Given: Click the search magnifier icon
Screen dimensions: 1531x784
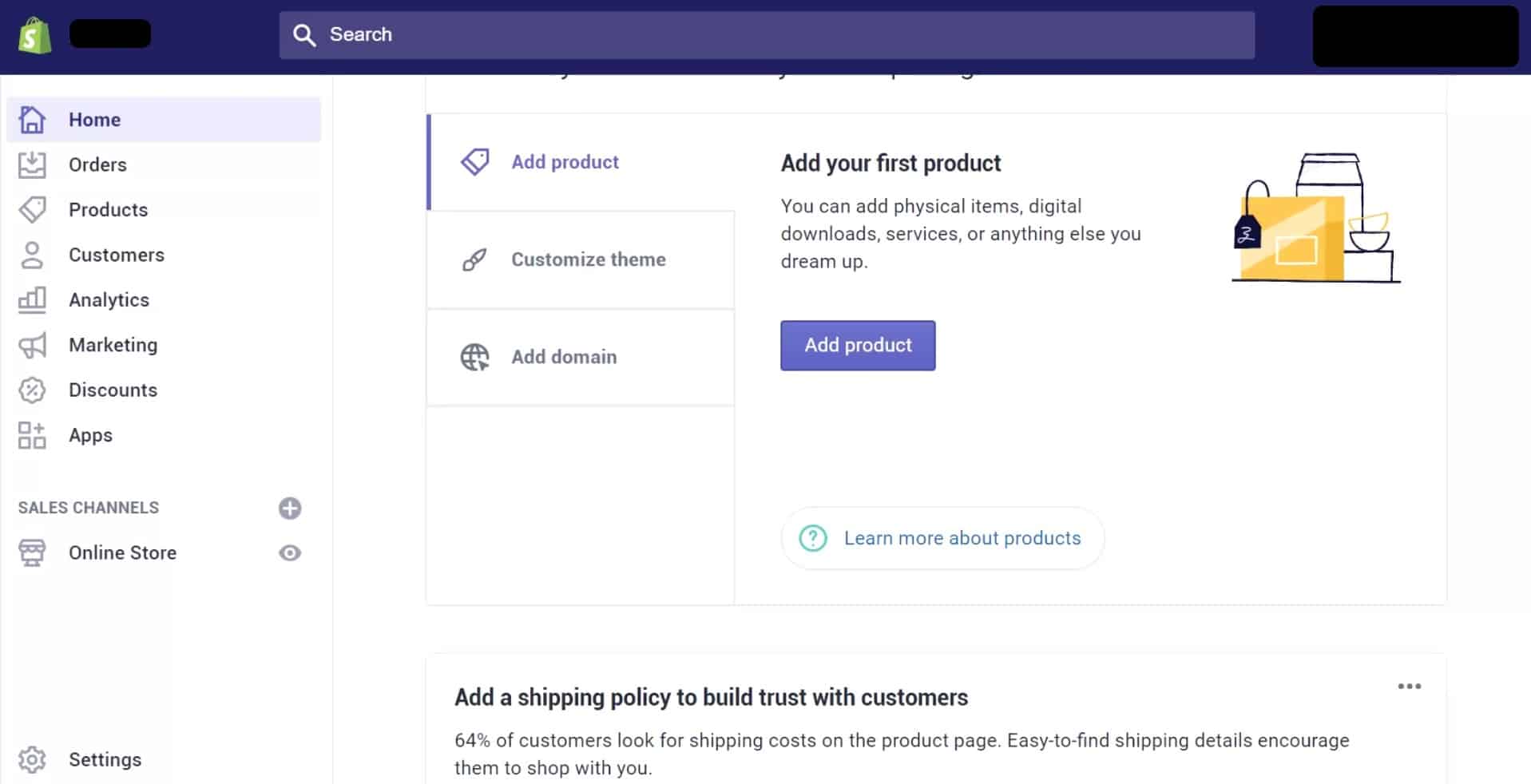Looking at the screenshot, I should click(x=303, y=34).
